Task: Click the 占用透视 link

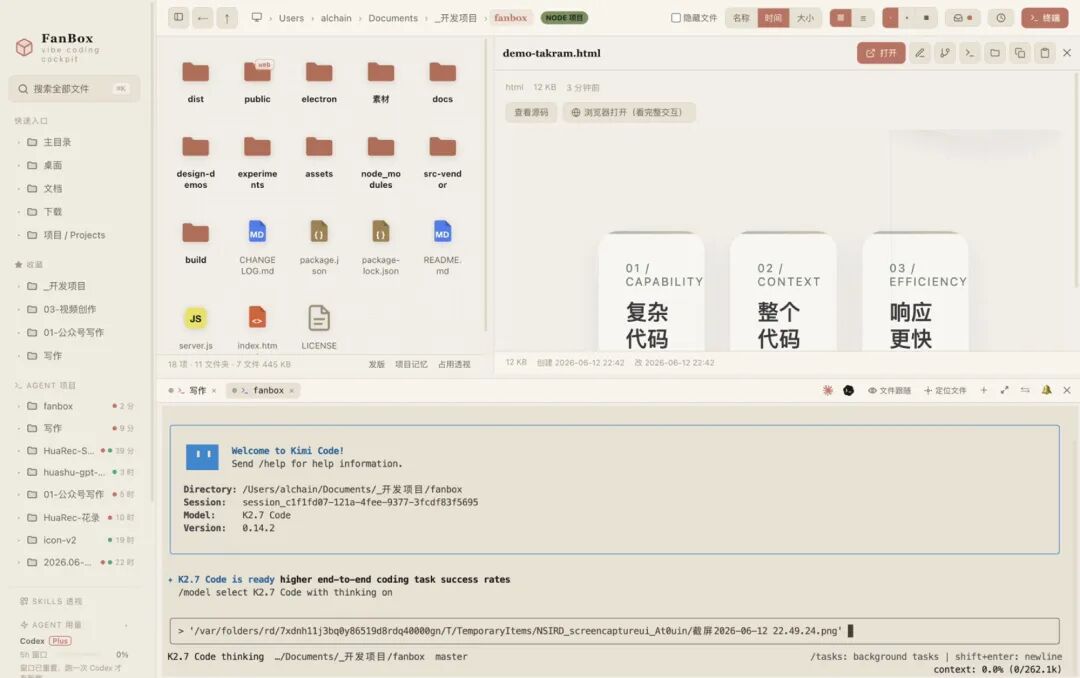Action: coord(455,364)
